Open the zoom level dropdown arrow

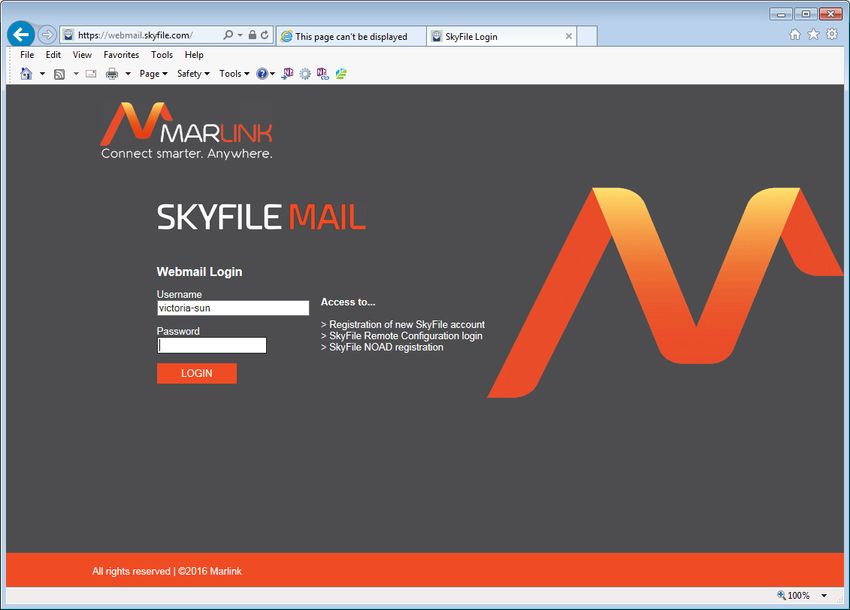(x=824, y=595)
